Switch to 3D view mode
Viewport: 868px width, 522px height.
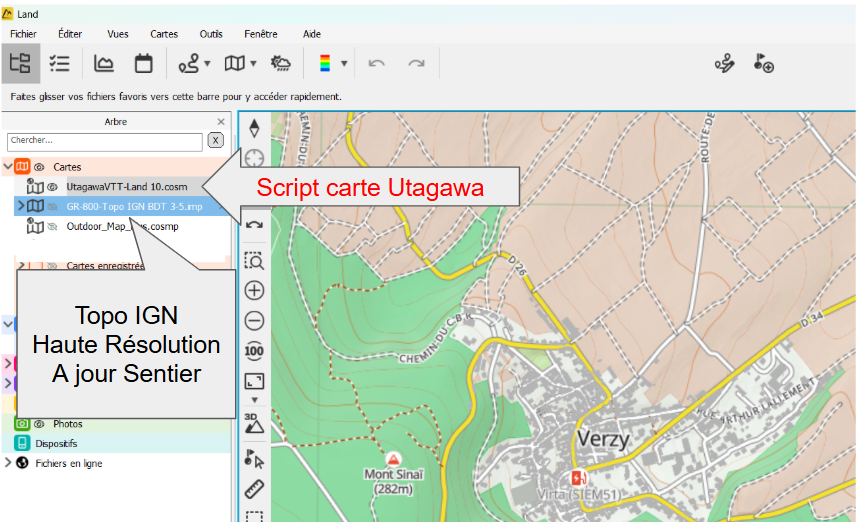point(254,422)
